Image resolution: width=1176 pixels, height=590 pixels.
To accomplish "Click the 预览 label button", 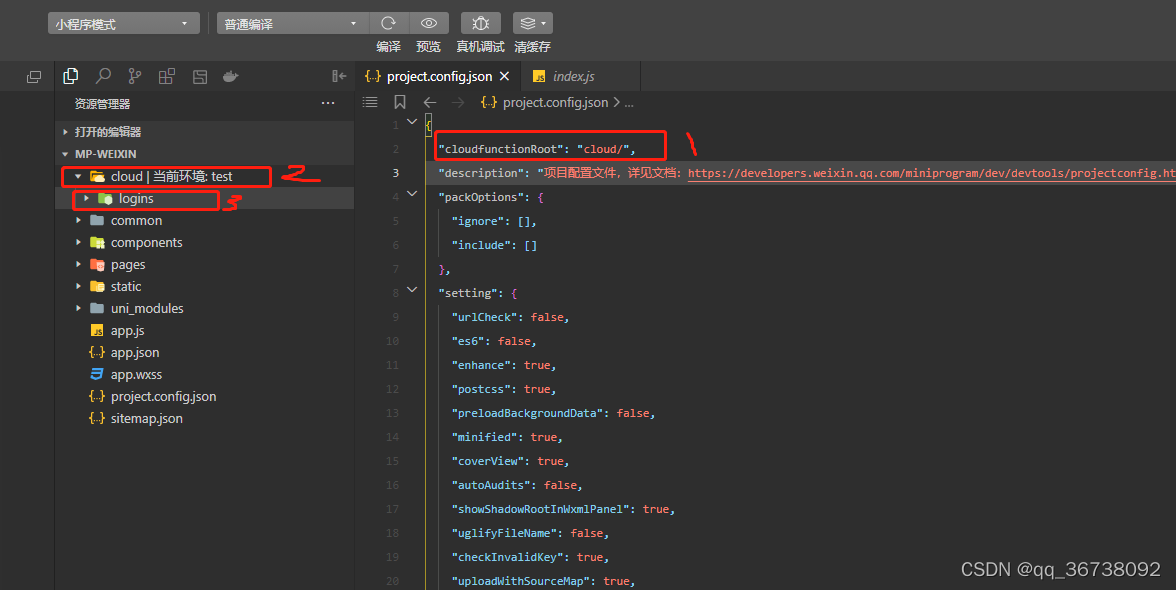I will 428,46.
